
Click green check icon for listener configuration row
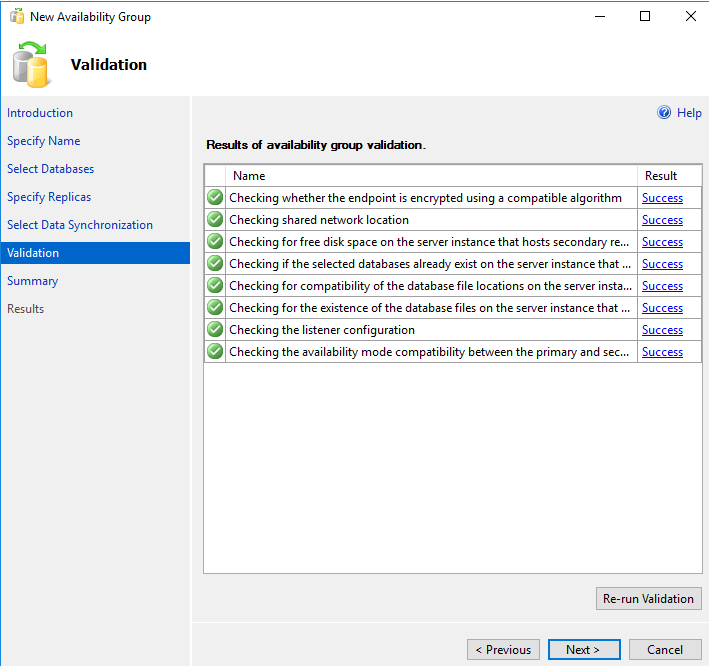[x=215, y=330]
